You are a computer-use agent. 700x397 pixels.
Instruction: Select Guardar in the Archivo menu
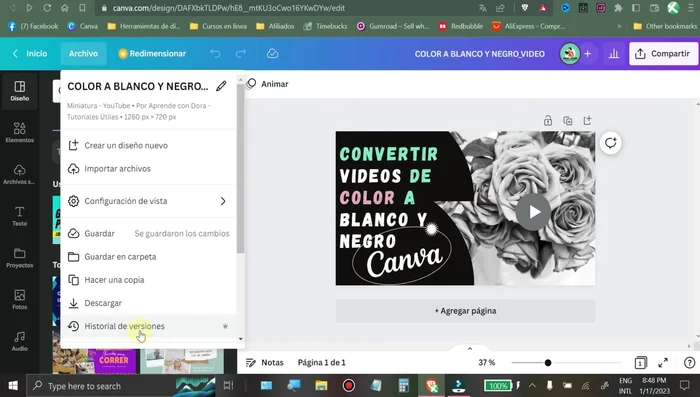tap(148, 234)
